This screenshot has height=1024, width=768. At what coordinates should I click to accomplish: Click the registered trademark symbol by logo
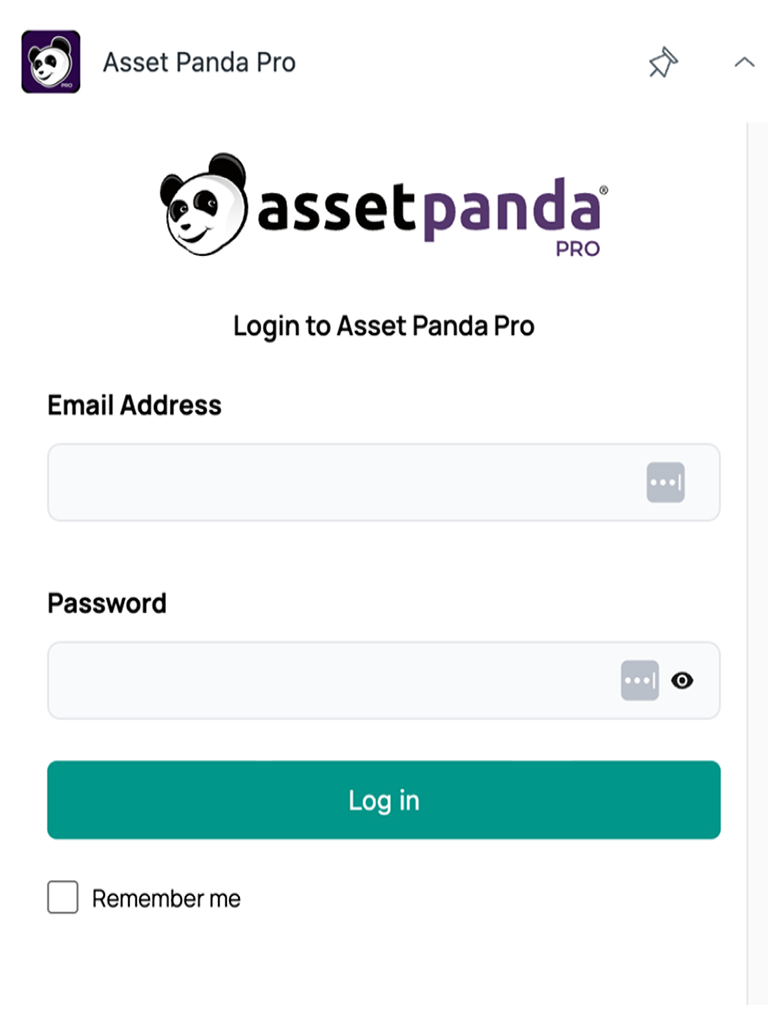pos(602,189)
